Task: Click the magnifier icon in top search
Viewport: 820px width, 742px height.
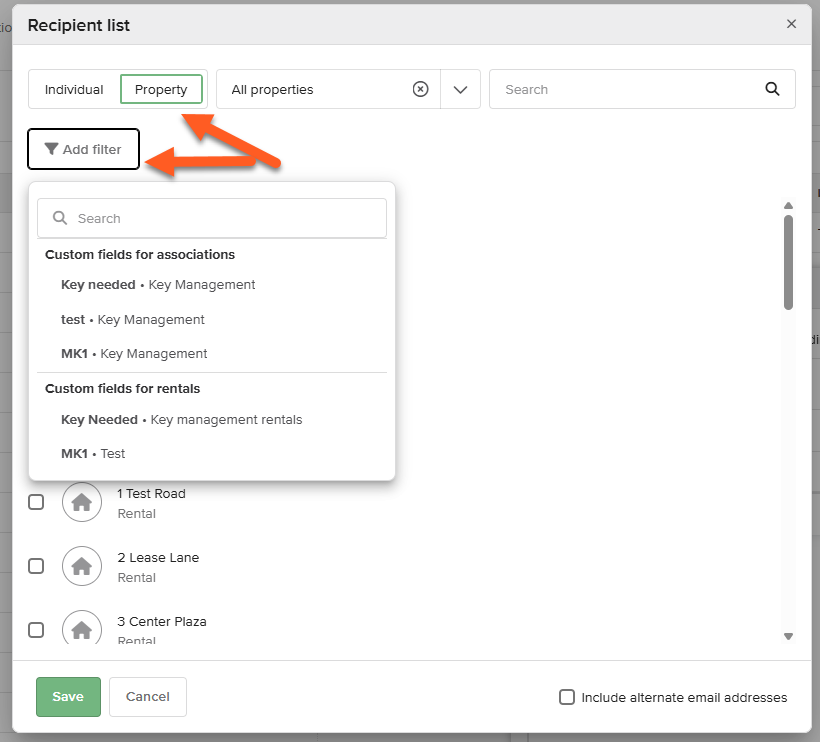Action: 772,89
